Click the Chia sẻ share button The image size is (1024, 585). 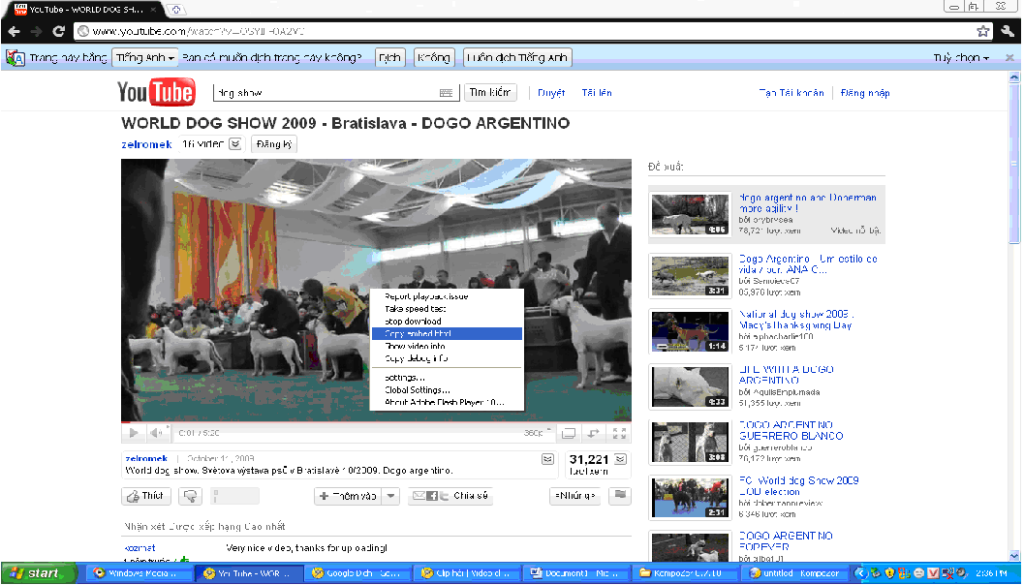pos(451,496)
